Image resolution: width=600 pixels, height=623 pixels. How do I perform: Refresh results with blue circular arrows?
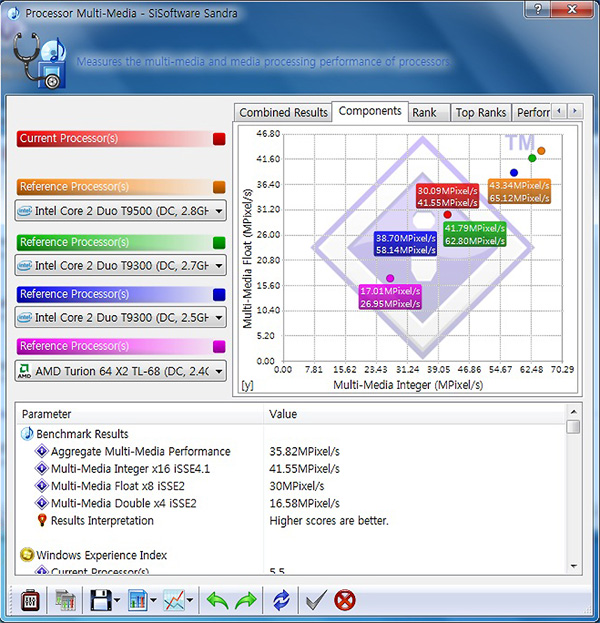(x=281, y=600)
